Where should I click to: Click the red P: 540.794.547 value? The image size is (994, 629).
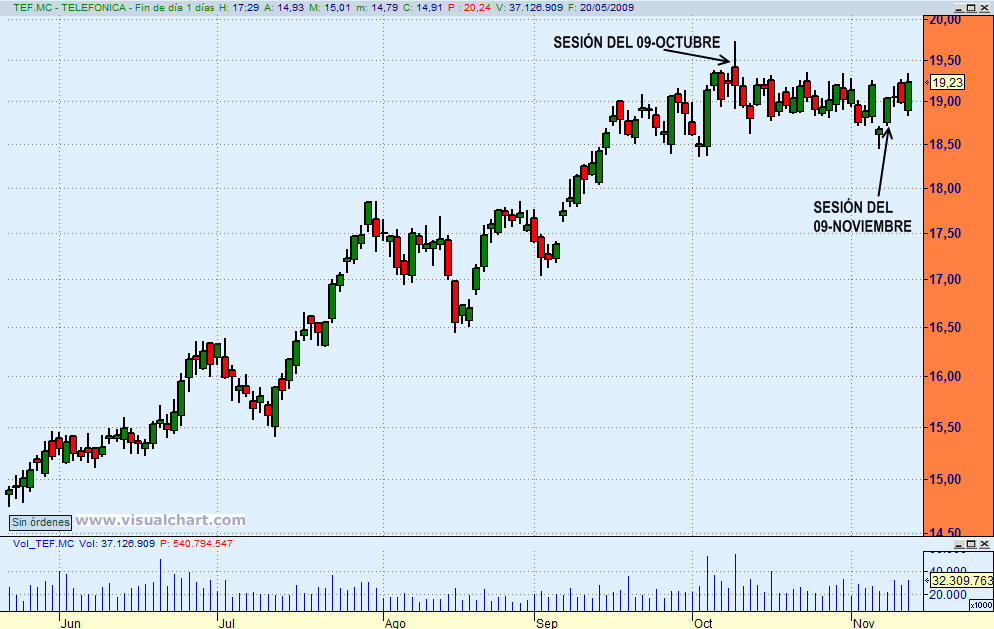[196, 543]
